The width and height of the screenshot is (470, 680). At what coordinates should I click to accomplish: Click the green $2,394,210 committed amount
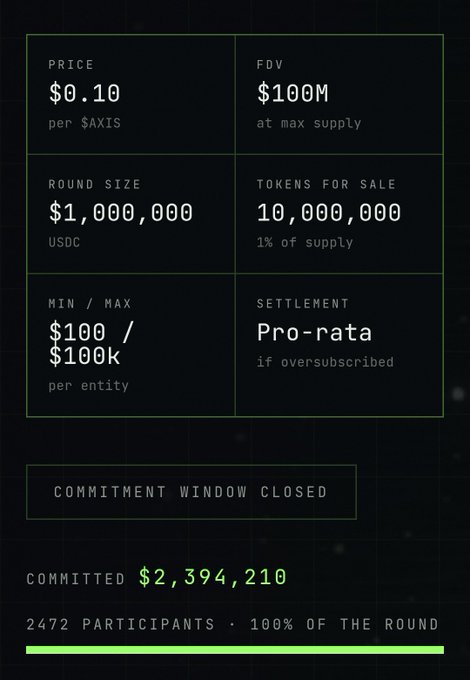pos(212,577)
